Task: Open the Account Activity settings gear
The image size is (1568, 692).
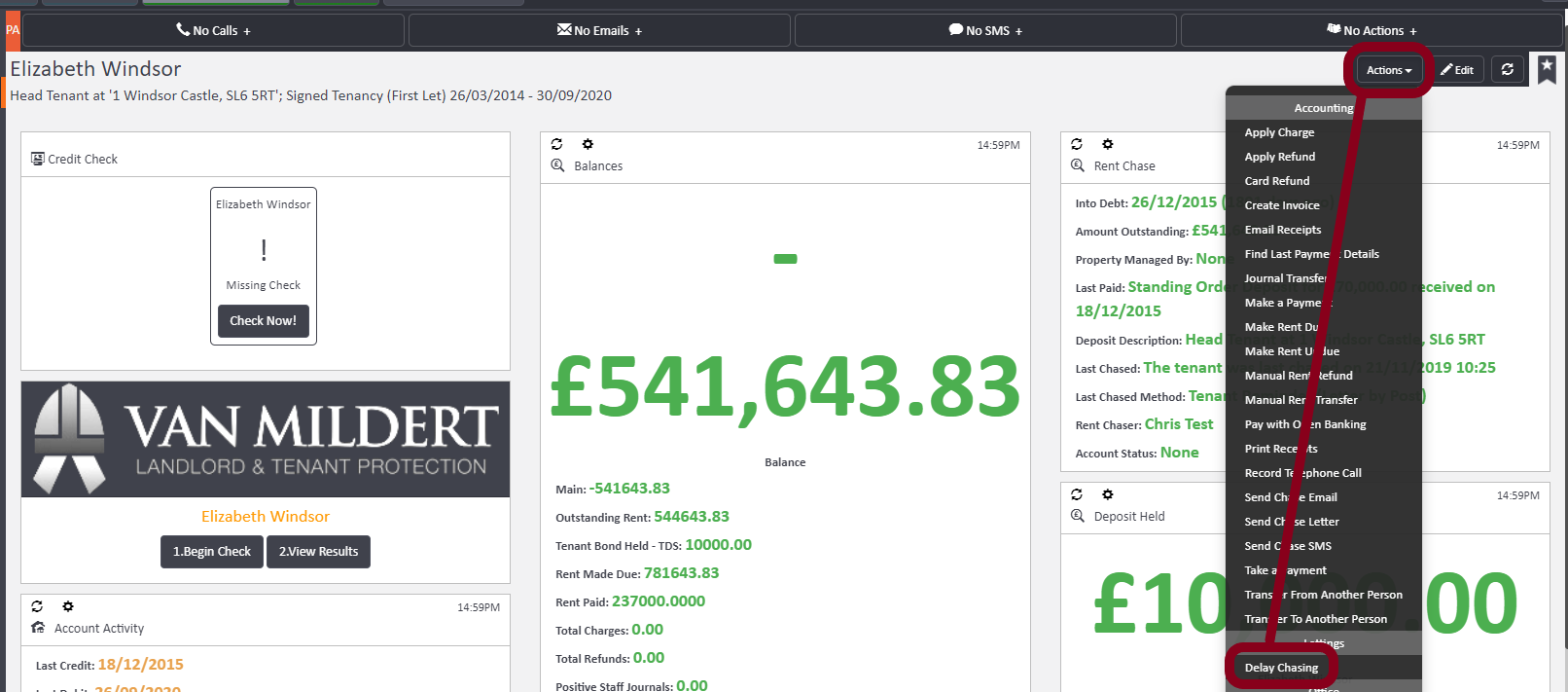Action: 68,606
